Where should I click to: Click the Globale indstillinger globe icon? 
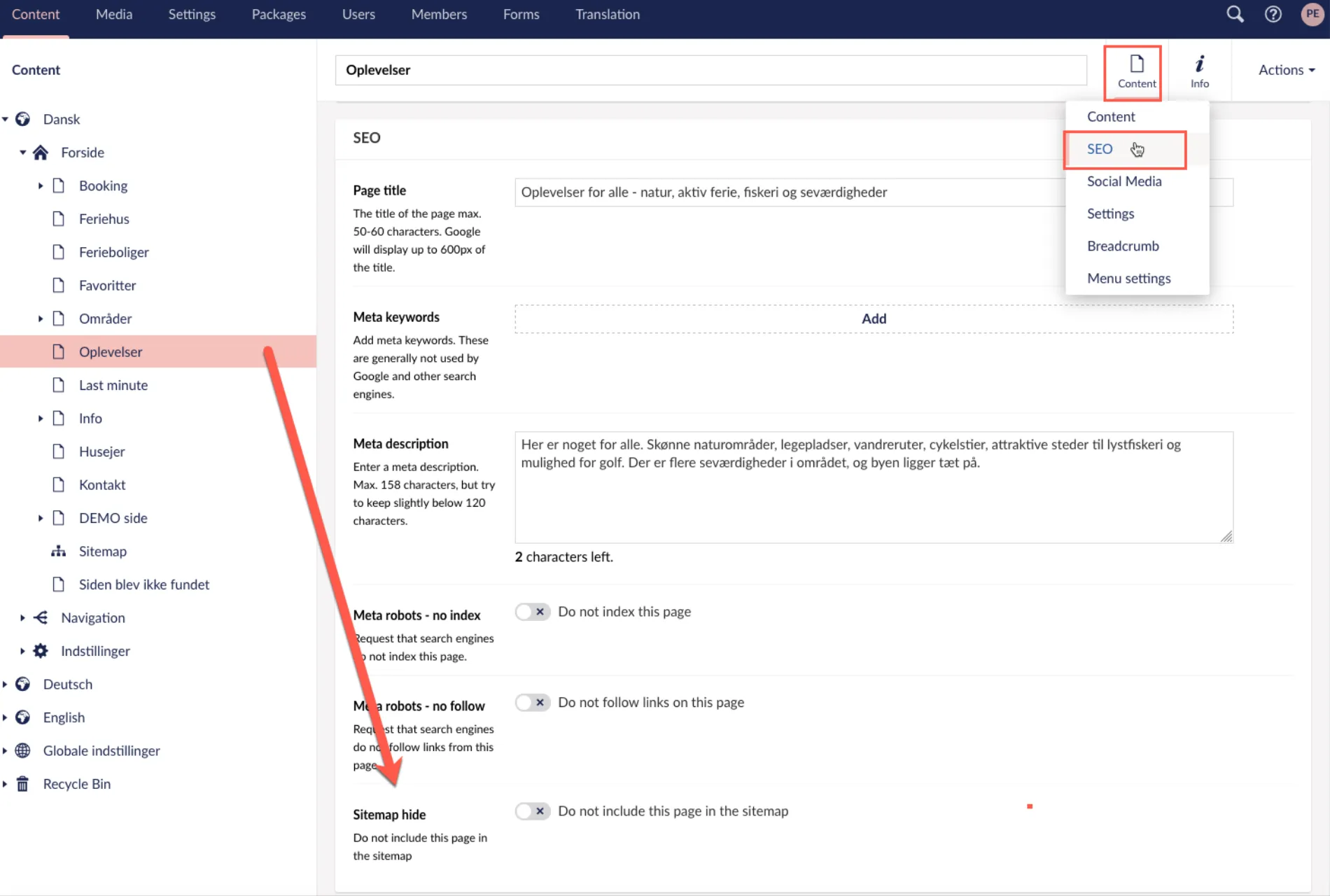tap(23, 750)
